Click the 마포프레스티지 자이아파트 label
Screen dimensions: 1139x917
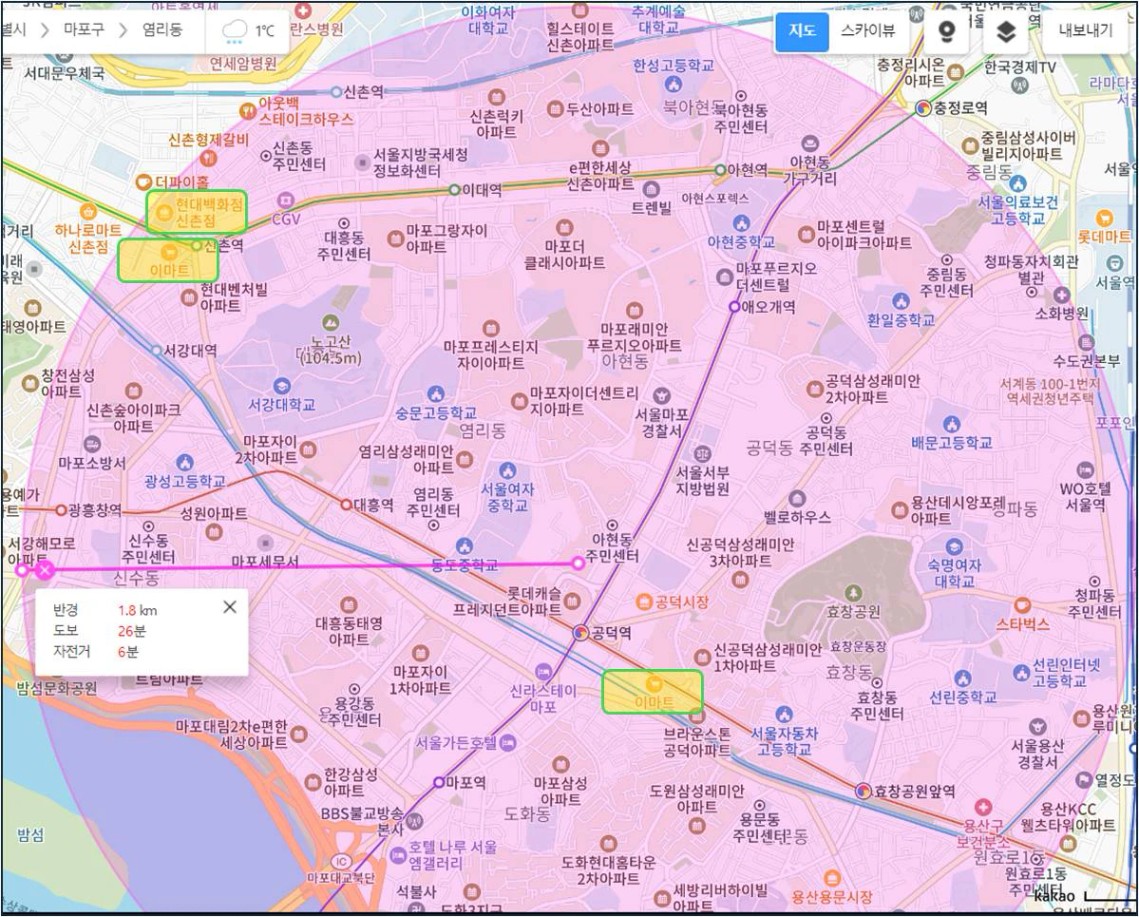490,355
